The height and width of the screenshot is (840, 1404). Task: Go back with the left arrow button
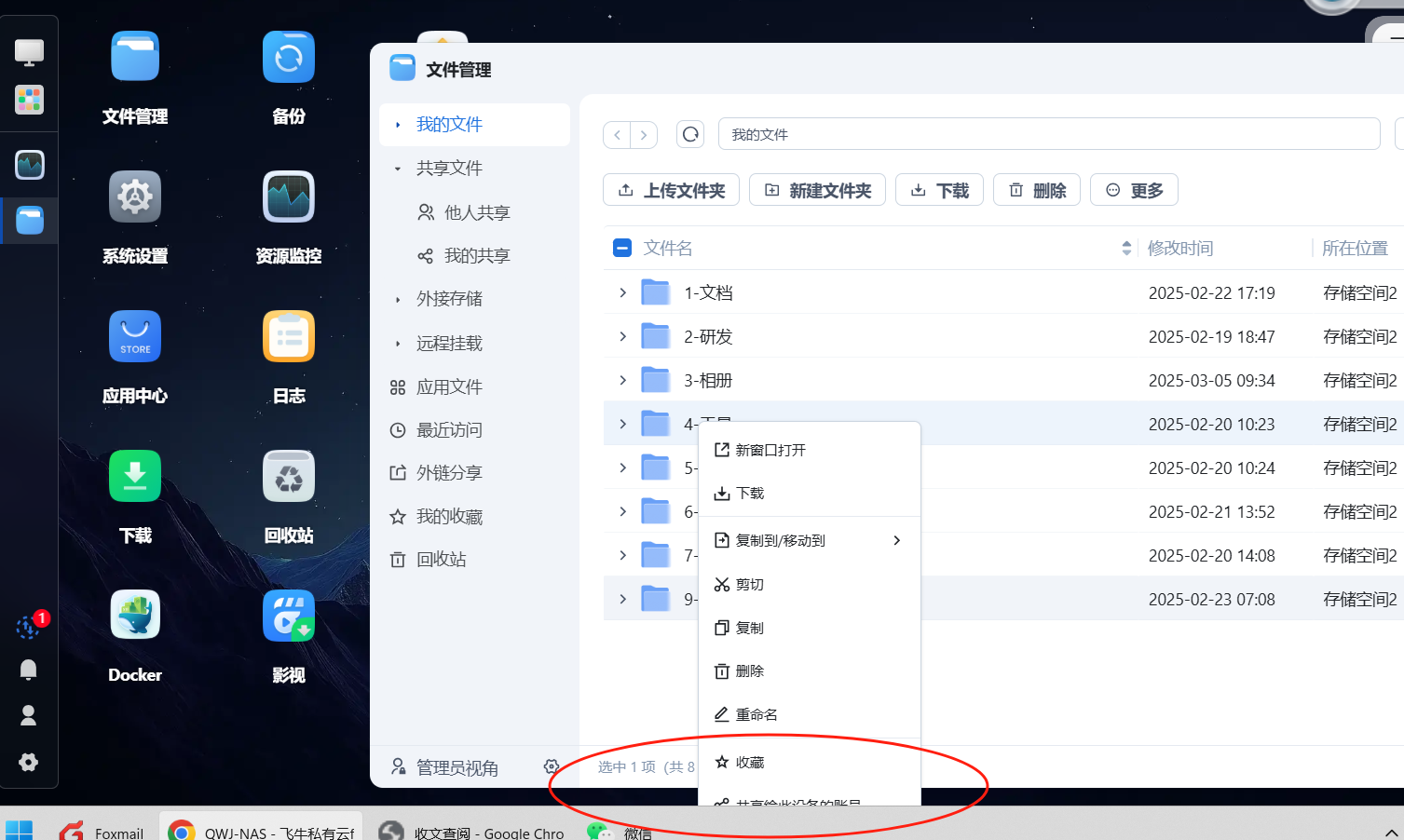coord(617,135)
